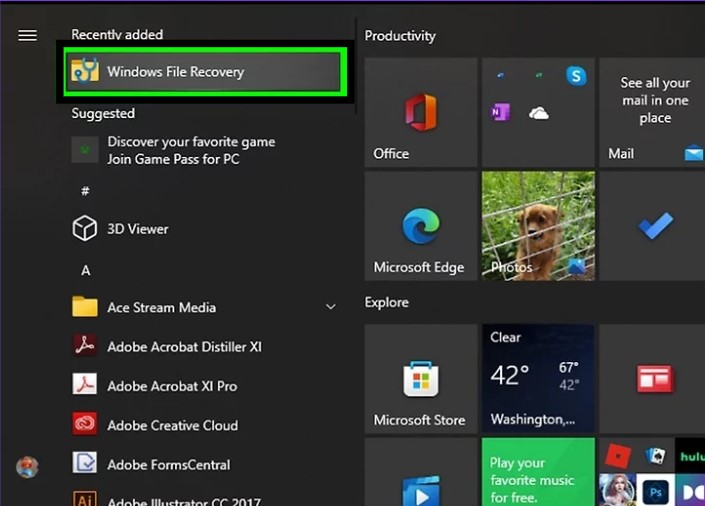Click the Explore group heading
The height and width of the screenshot is (506, 705).
(387, 302)
